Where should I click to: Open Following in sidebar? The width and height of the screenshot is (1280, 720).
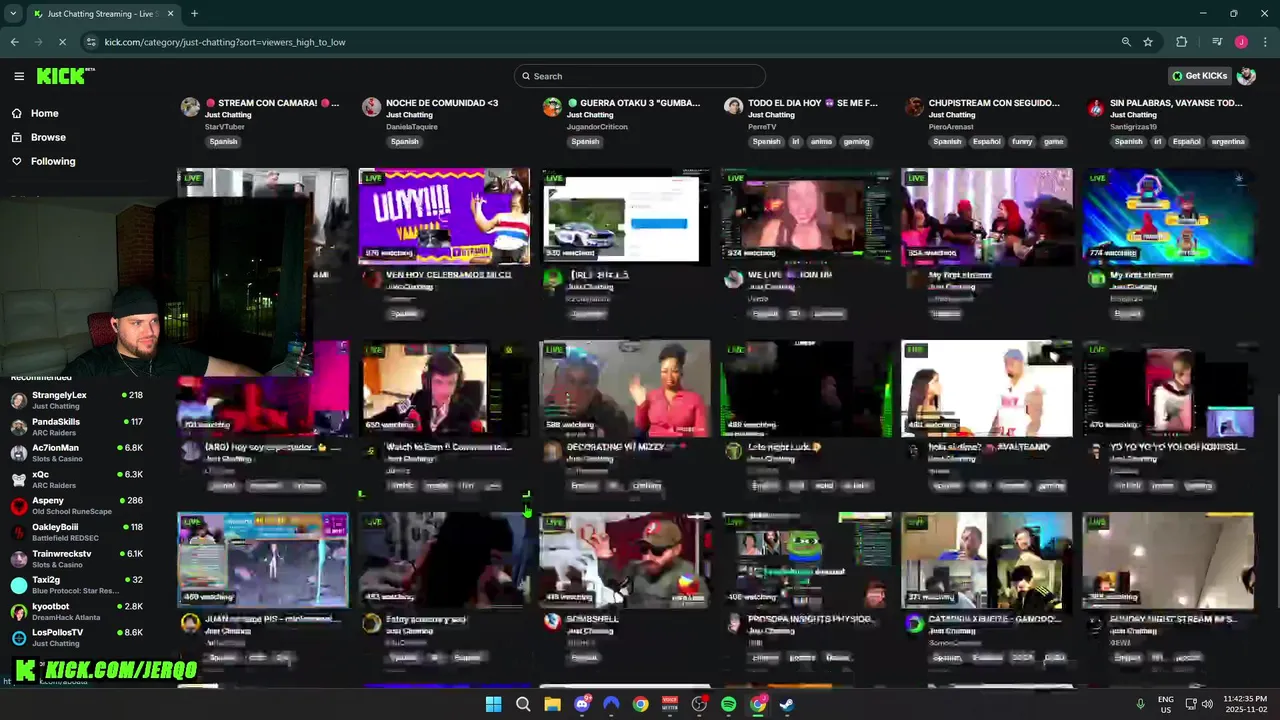pyautogui.click(x=53, y=161)
